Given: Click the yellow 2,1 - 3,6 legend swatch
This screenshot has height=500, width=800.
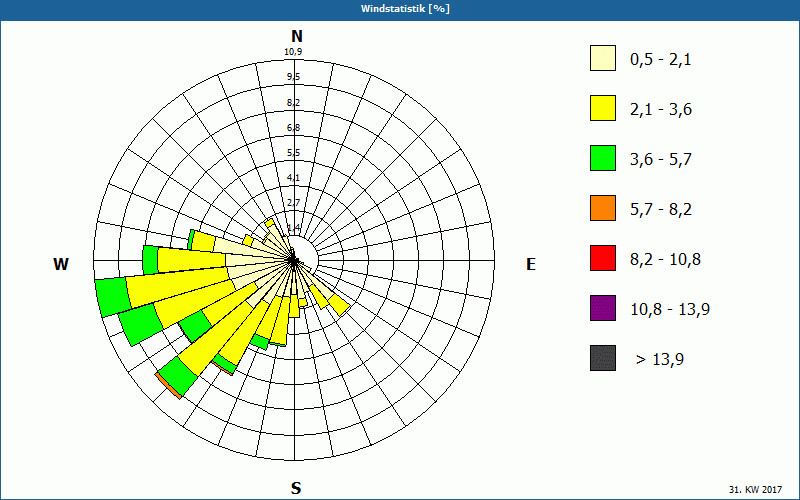Looking at the screenshot, I should [603, 108].
